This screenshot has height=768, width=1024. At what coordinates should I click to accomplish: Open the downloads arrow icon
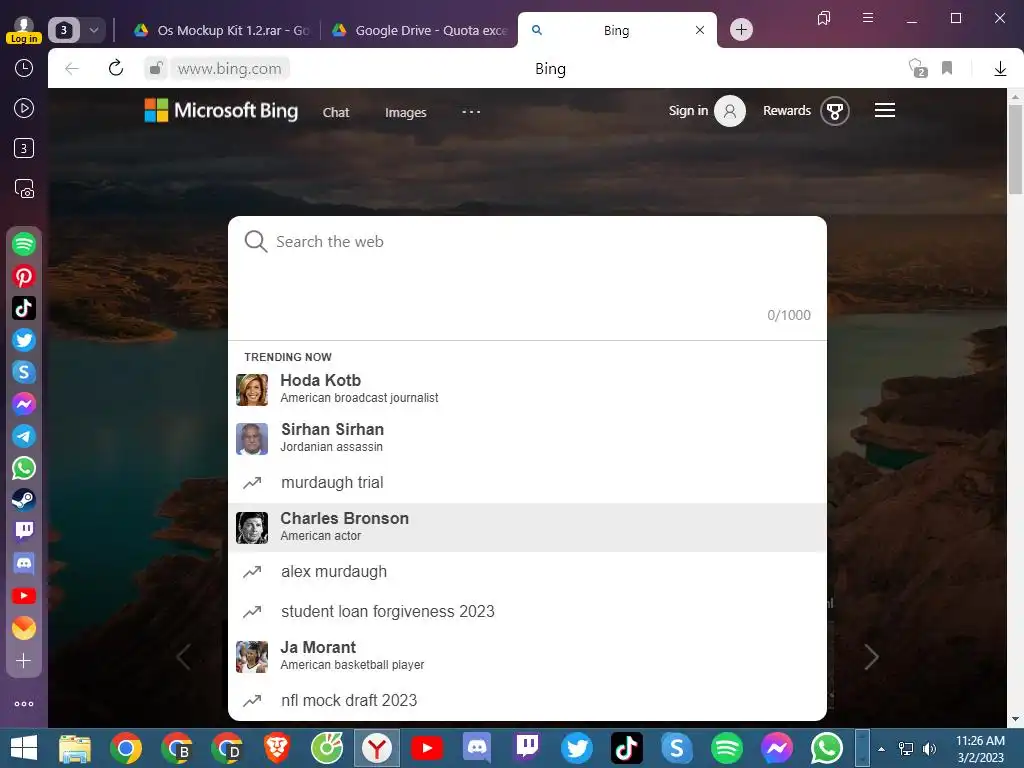tap(1000, 68)
